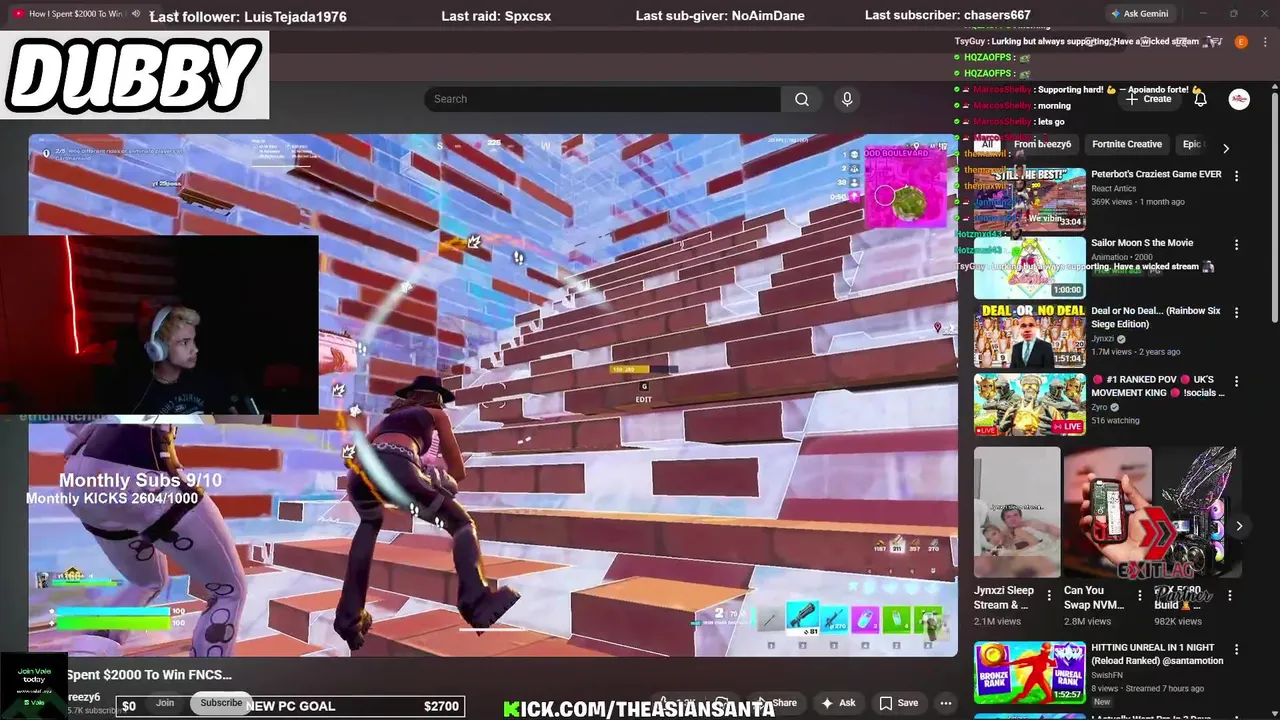Open Sailor Moon S the Movie thumbnail

tap(1029, 267)
